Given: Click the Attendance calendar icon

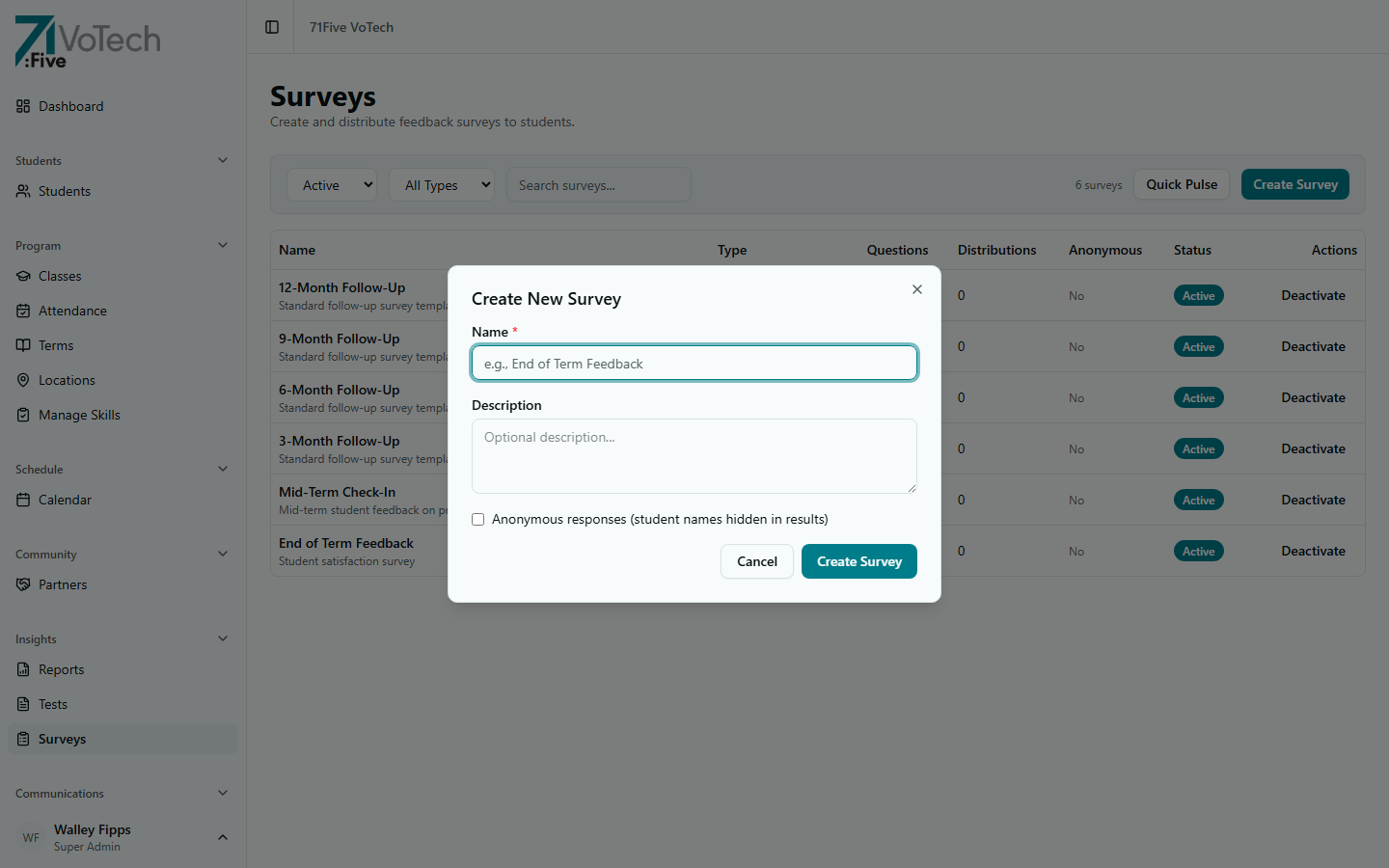Looking at the screenshot, I should (22, 311).
